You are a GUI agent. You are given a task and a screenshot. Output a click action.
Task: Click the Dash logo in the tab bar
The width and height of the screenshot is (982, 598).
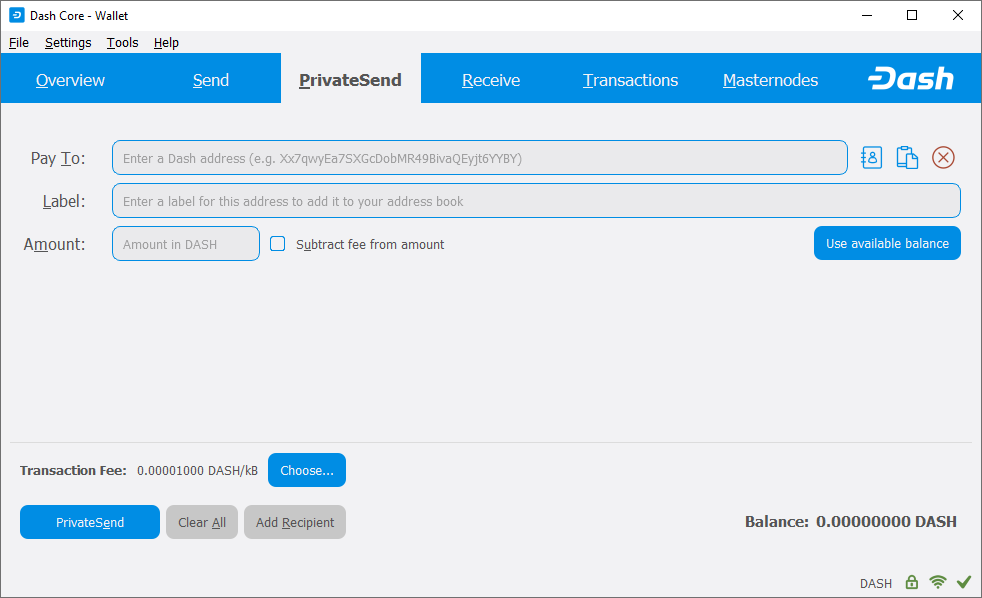coord(911,79)
